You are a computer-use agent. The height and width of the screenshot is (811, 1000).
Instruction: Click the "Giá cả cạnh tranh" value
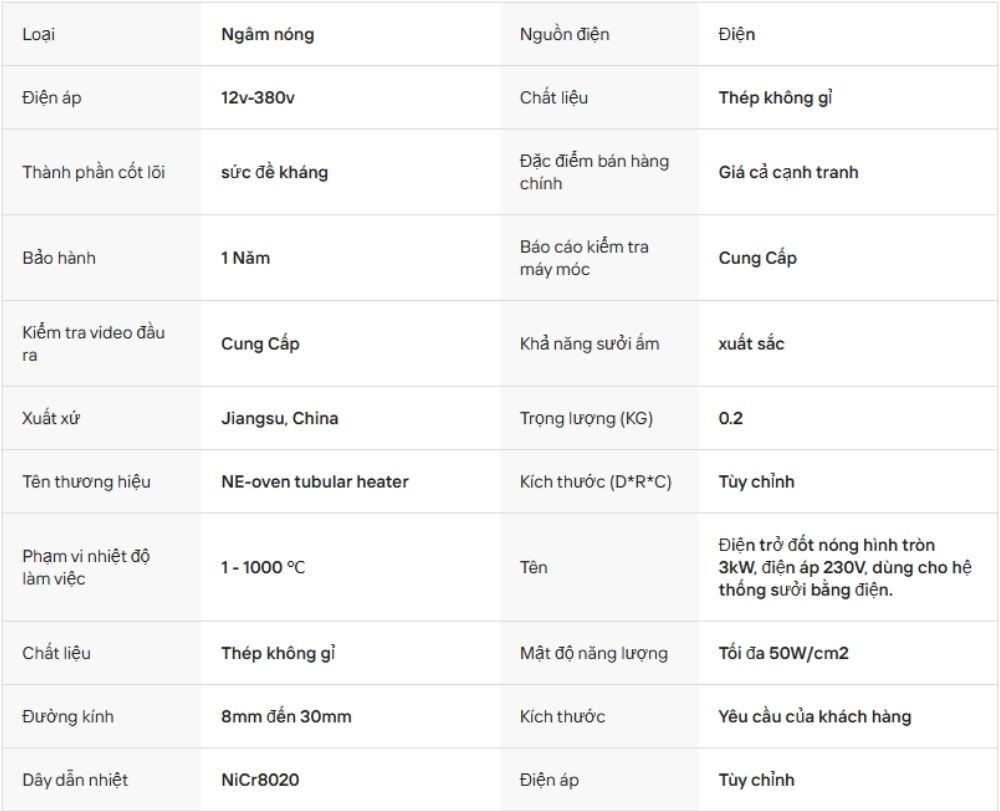[x=788, y=172]
